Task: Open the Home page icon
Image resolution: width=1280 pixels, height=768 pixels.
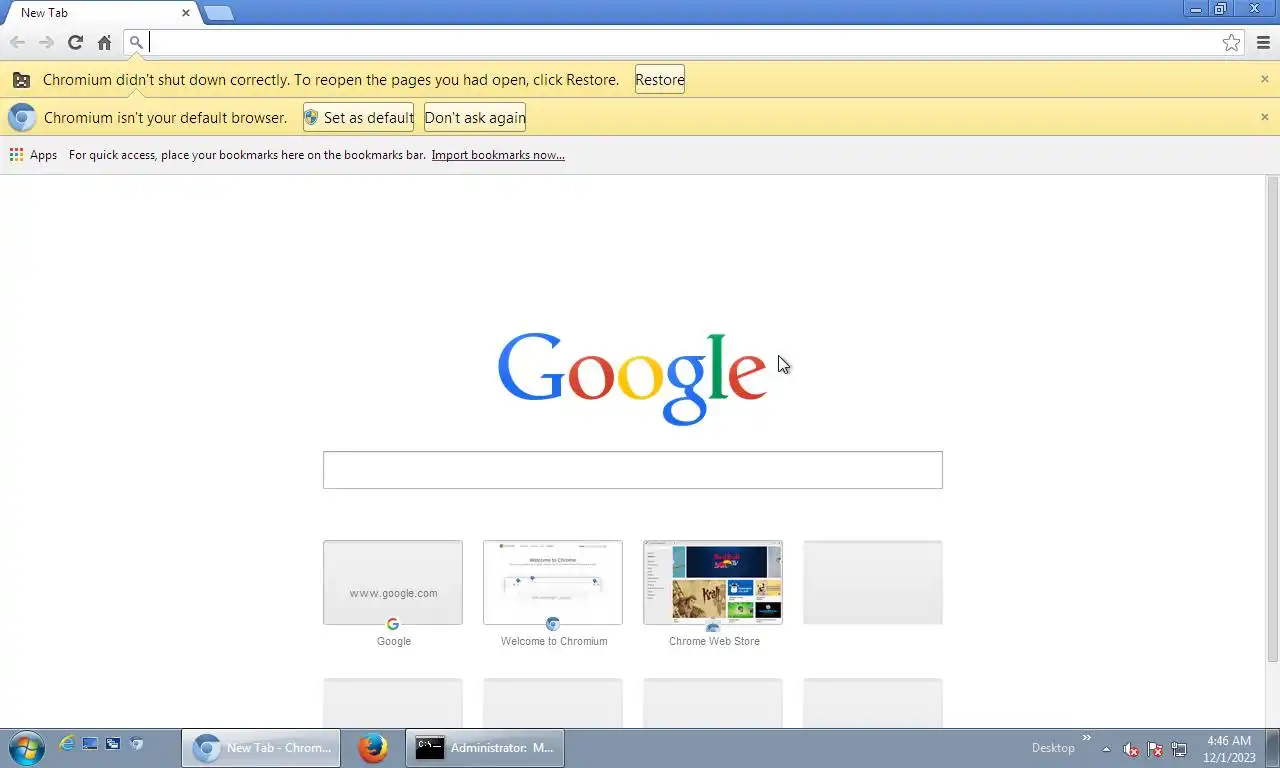Action: (104, 42)
